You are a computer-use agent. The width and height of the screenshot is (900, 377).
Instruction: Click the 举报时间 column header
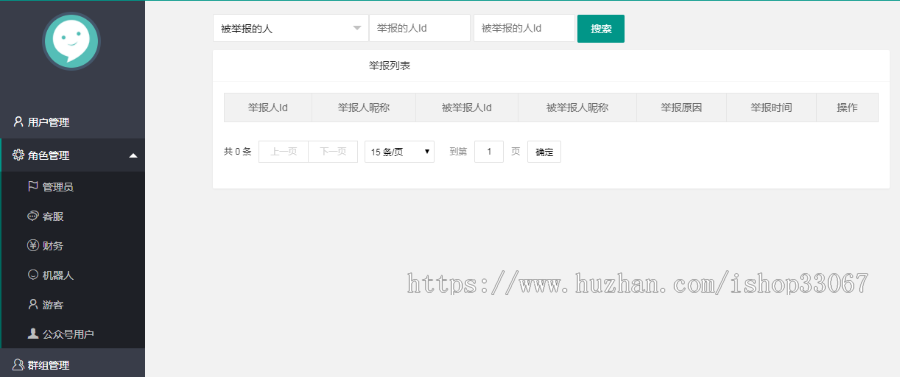[771, 107]
